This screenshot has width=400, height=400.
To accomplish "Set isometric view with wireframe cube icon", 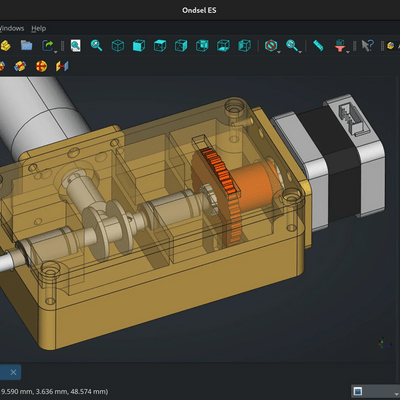I will tap(118, 45).
